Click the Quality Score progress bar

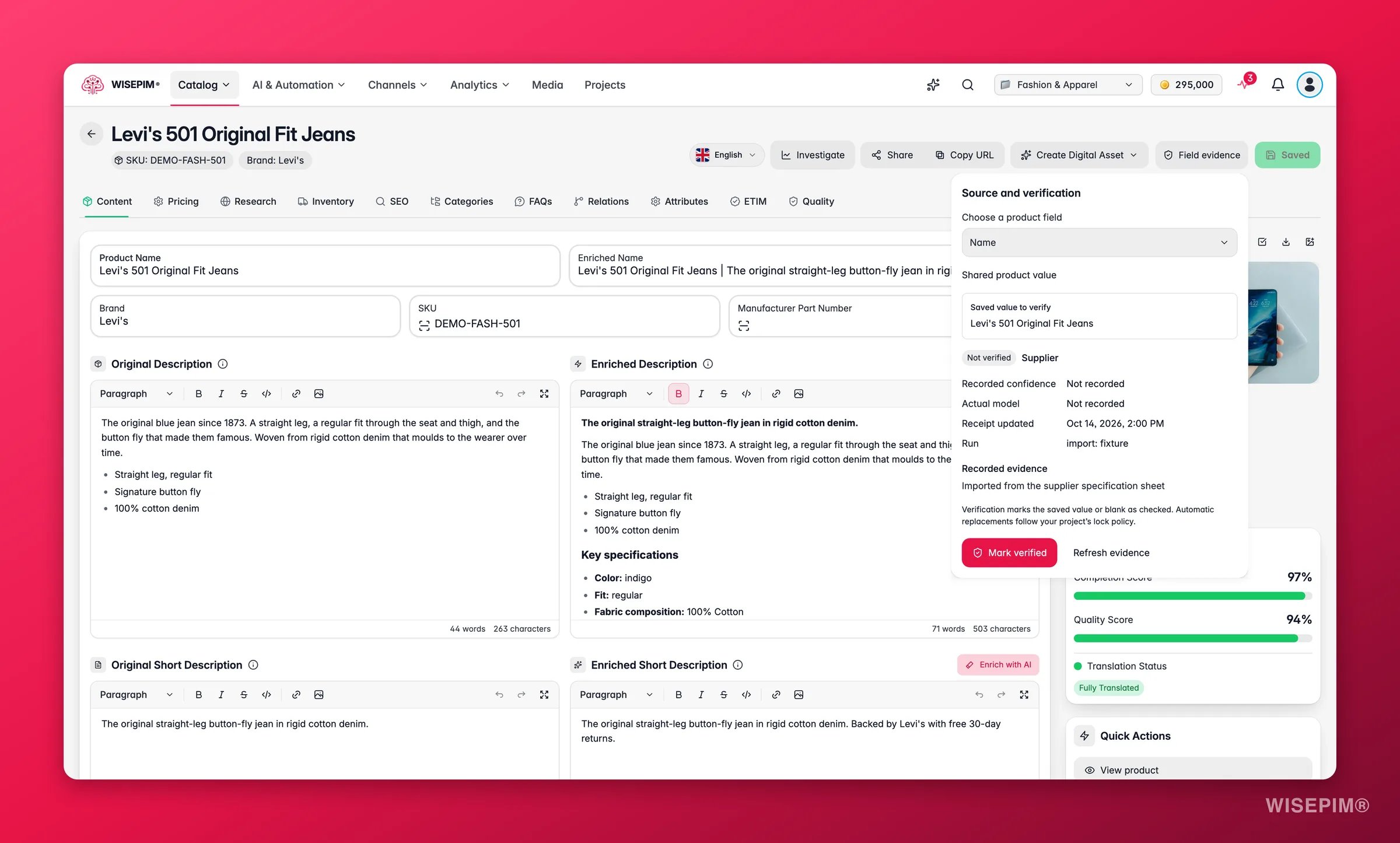(1192, 638)
